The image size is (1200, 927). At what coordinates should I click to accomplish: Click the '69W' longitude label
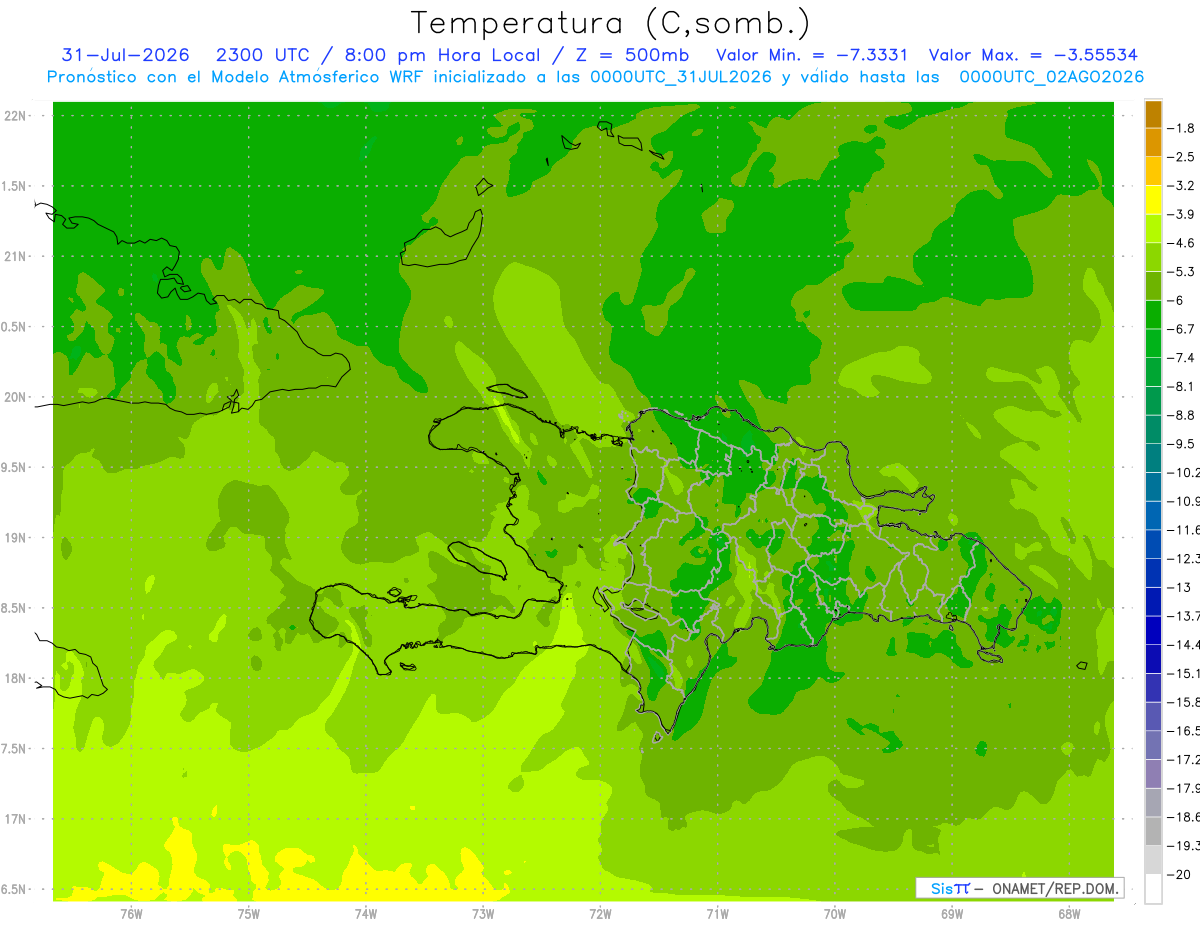click(952, 913)
